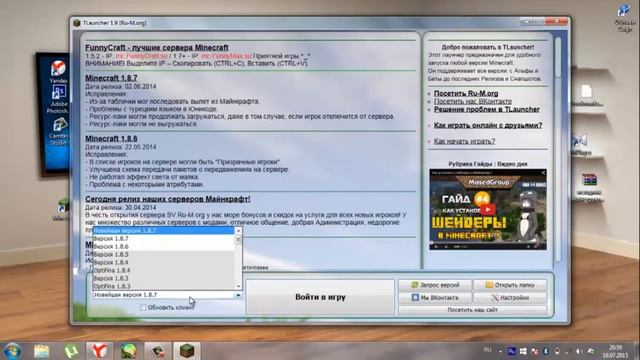The image size is (640, 360).
Task: Open the Windows Start menu orb
Action: coord(12,351)
